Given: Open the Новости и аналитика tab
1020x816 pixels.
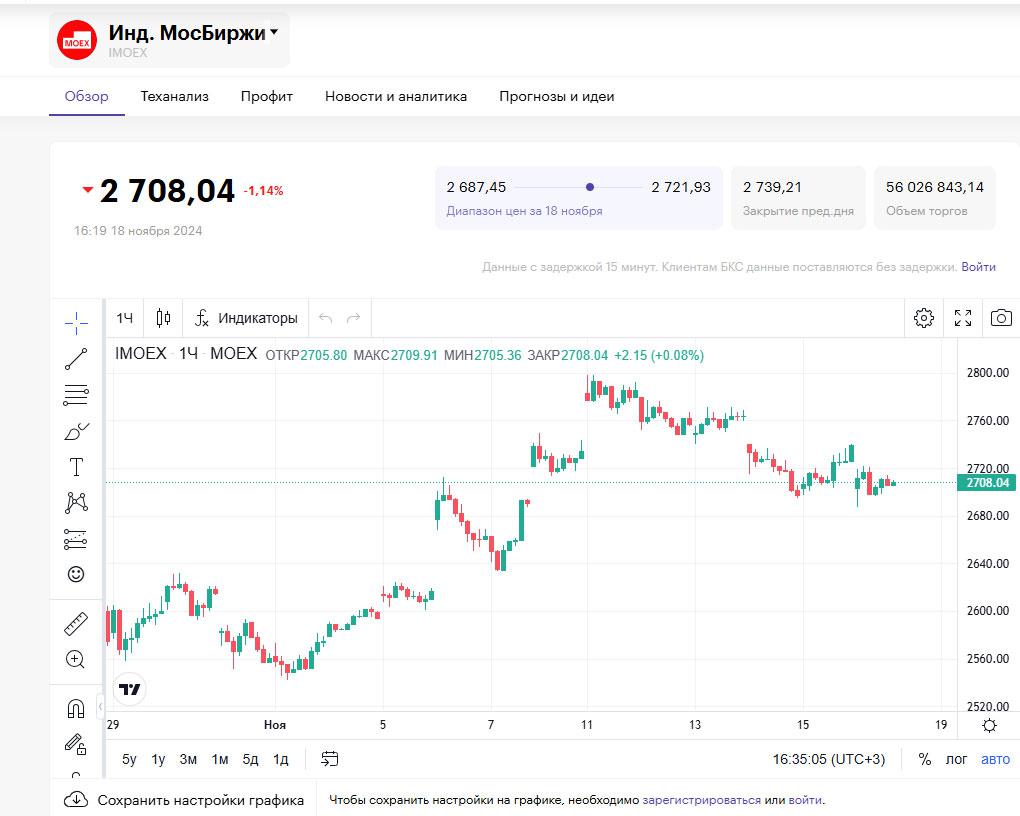Looking at the screenshot, I should click(396, 97).
